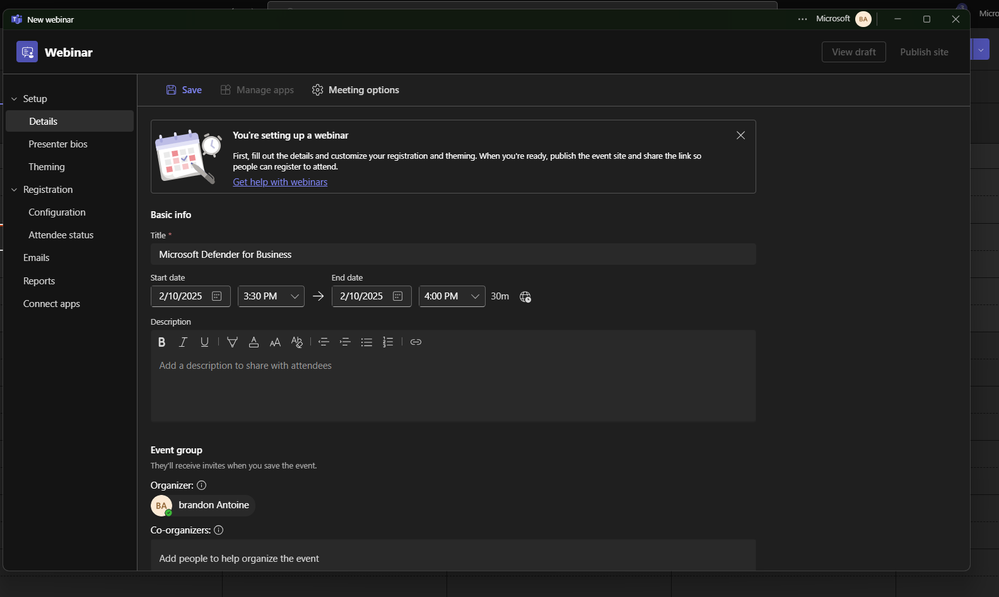Open the Theming page
Viewport: 999px width, 597px height.
click(47, 167)
